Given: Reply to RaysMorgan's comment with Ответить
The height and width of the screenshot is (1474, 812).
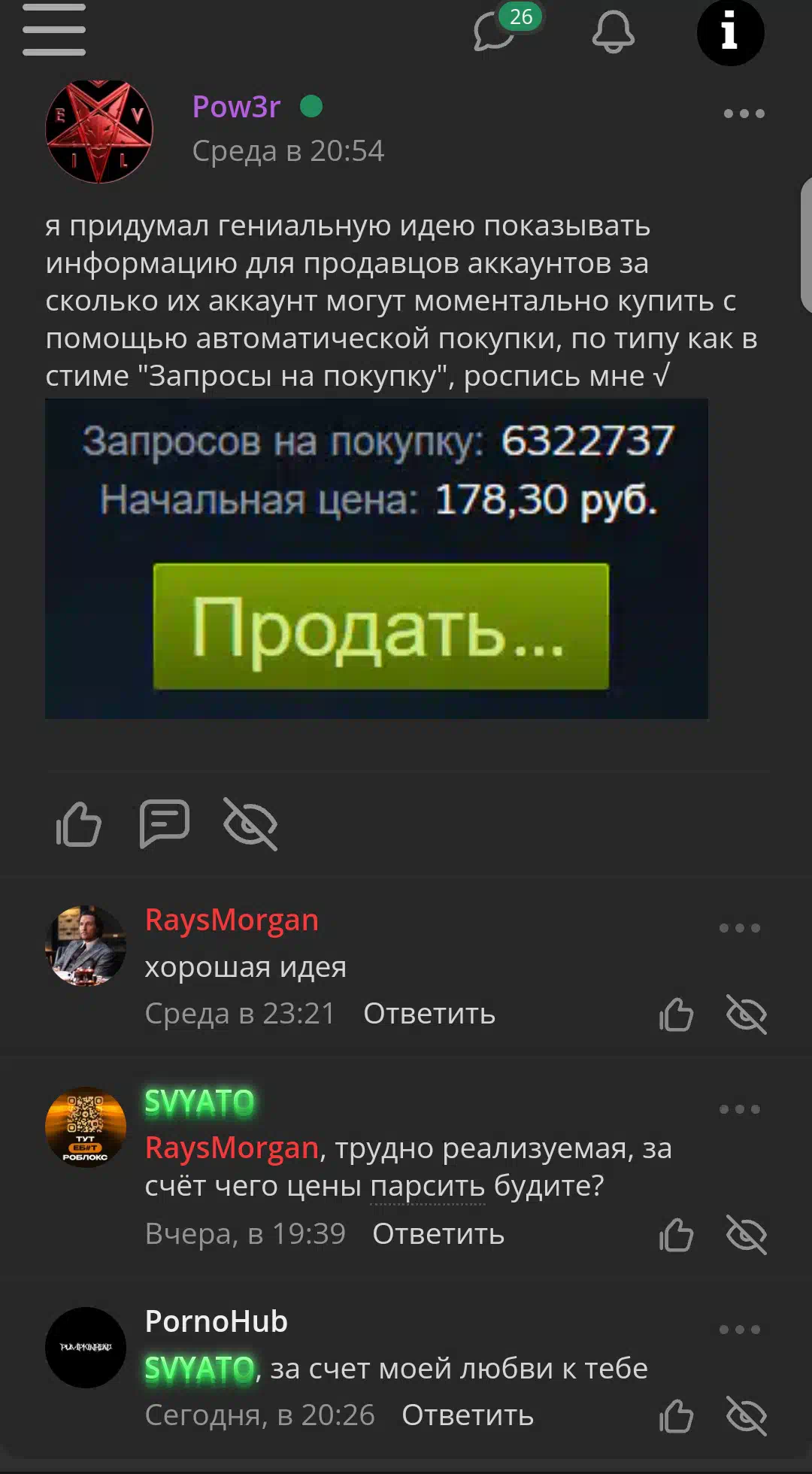Looking at the screenshot, I should click(x=429, y=1014).
